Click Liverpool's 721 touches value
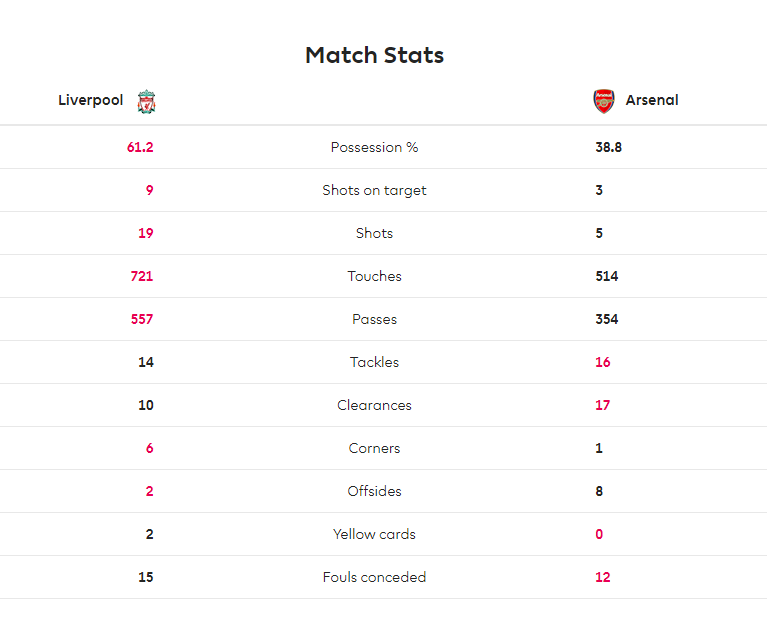Image resolution: width=767 pixels, height=621 pixels. (x=142, y=276)
